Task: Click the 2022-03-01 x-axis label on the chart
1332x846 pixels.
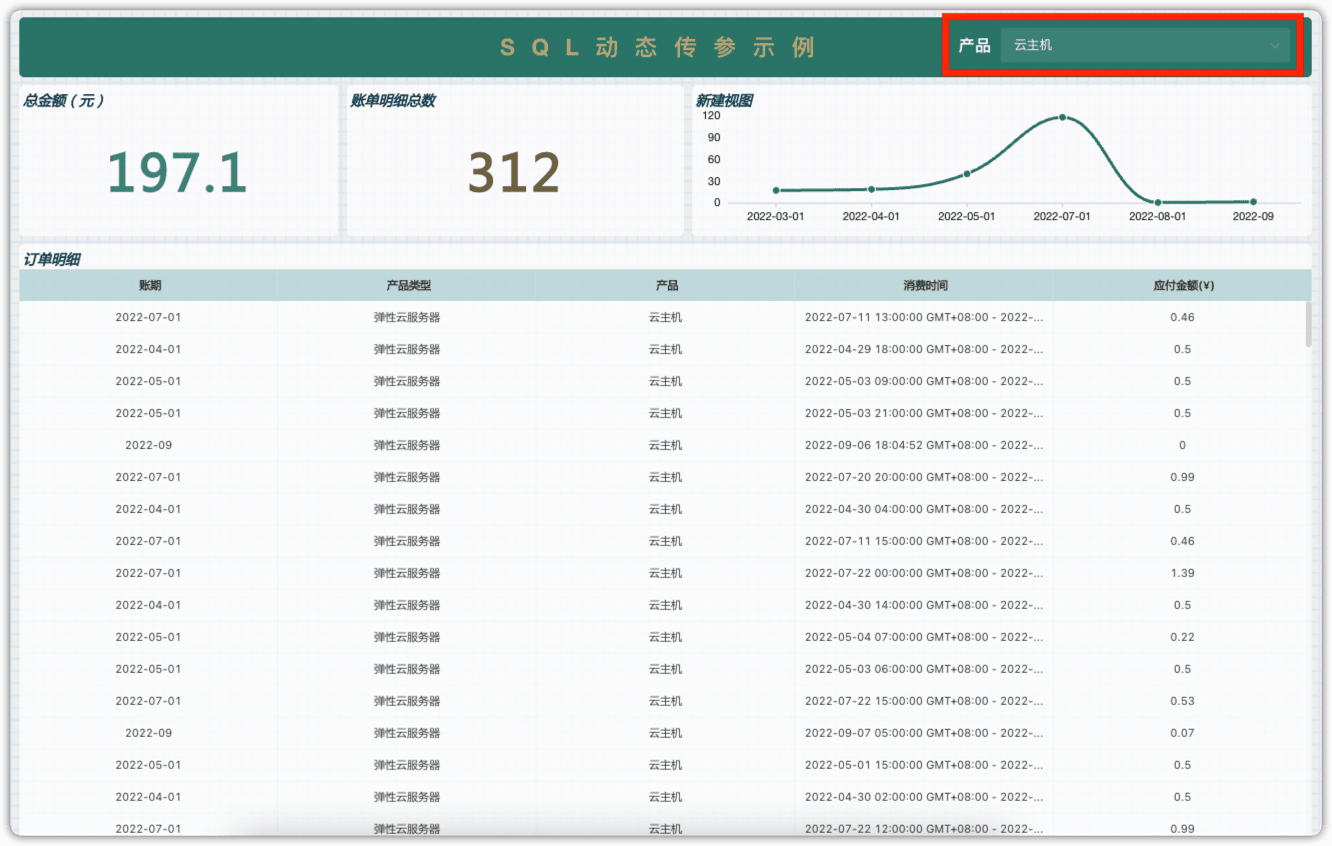Action: tap(776, 216)
